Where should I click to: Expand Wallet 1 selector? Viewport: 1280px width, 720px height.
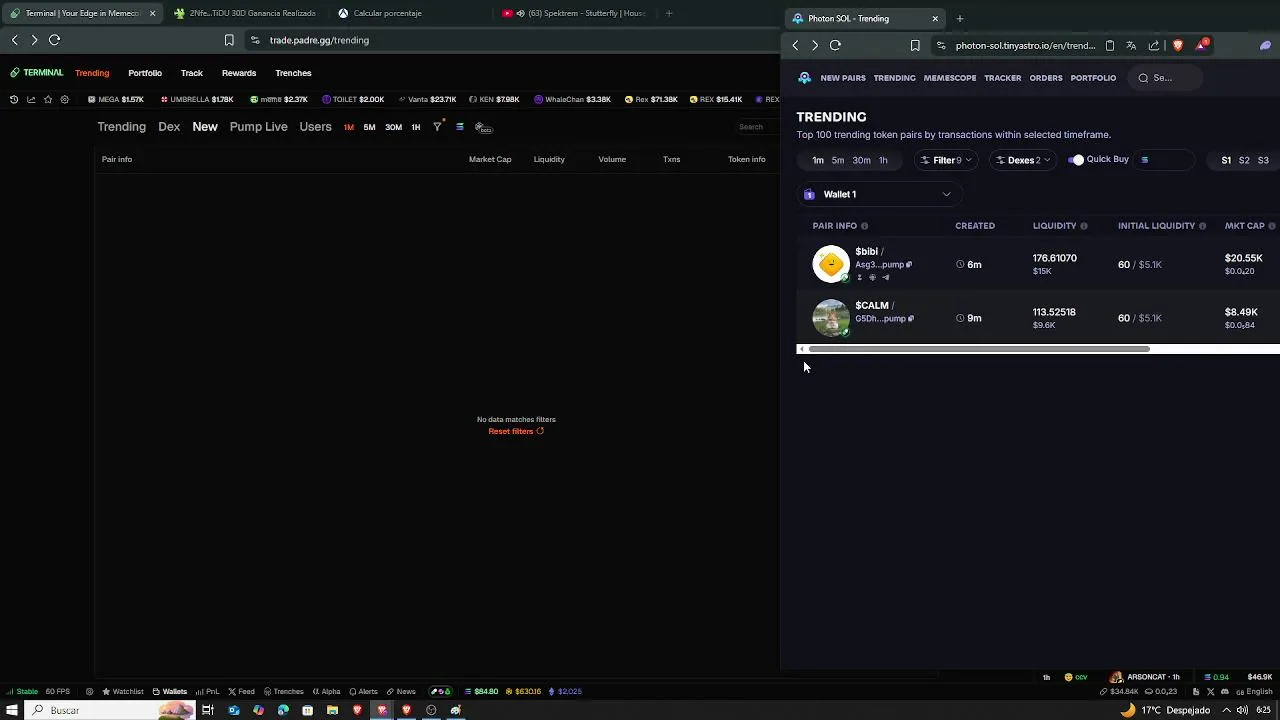point(880,194)
